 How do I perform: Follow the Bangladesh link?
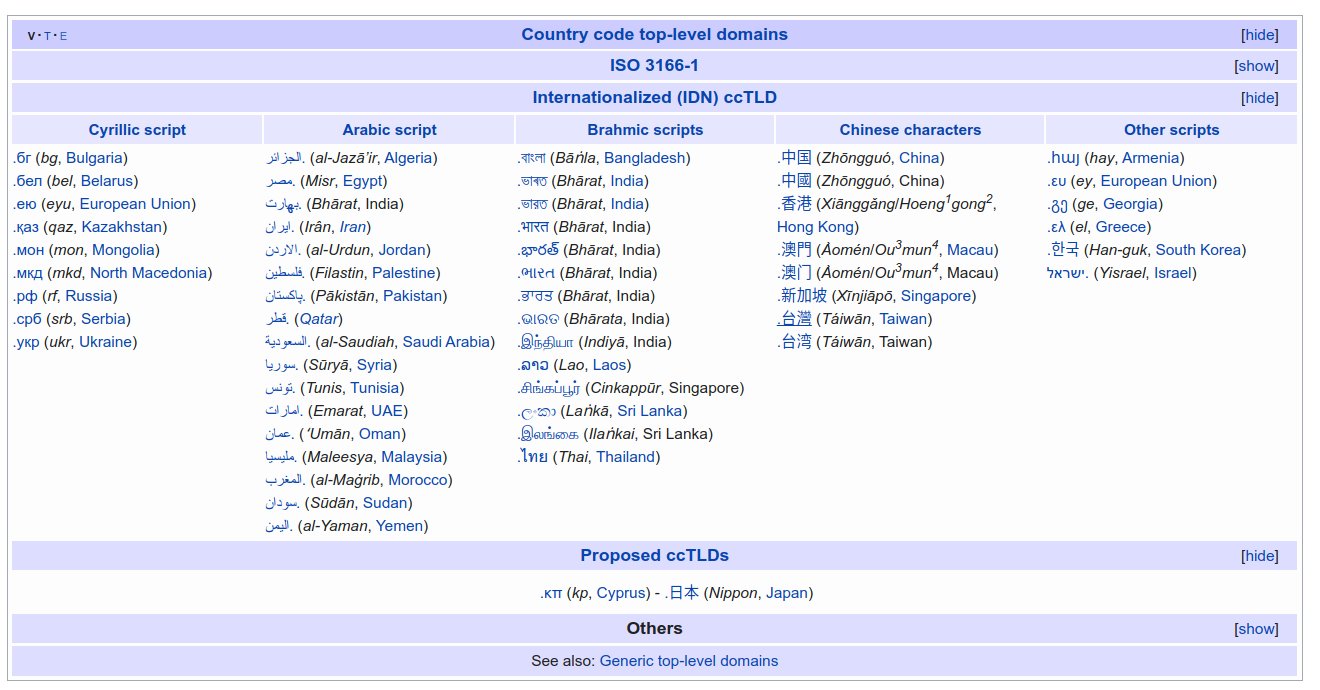(644, 158)
